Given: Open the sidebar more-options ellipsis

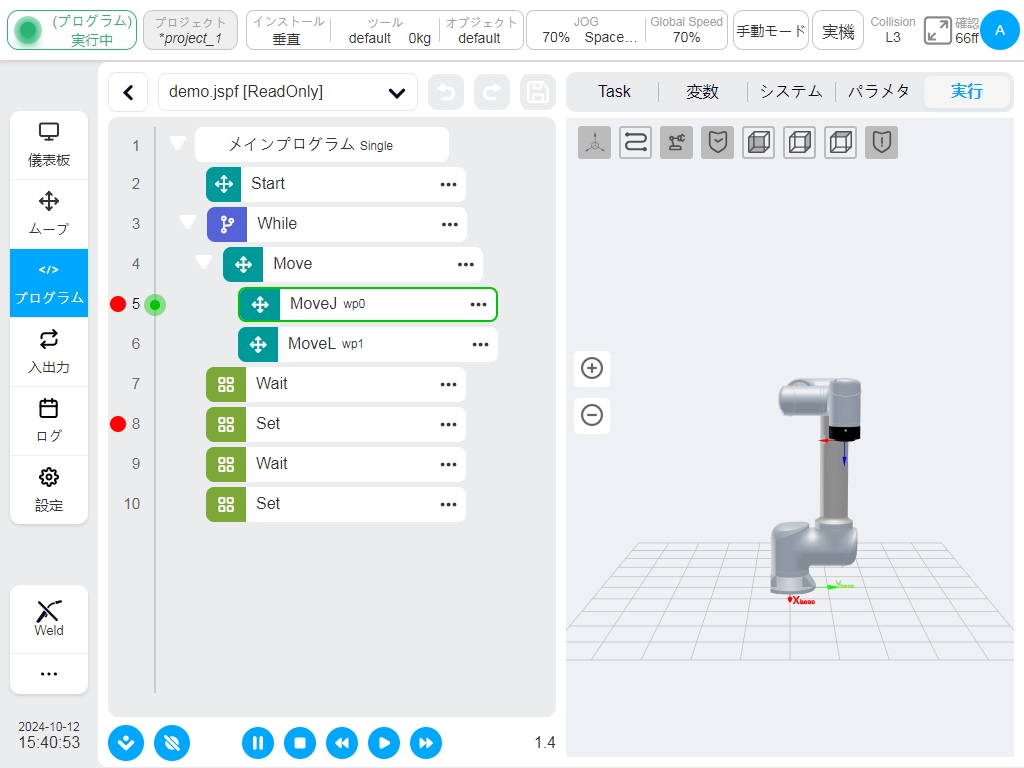Looking at the screenshot, I should point(49,674).
